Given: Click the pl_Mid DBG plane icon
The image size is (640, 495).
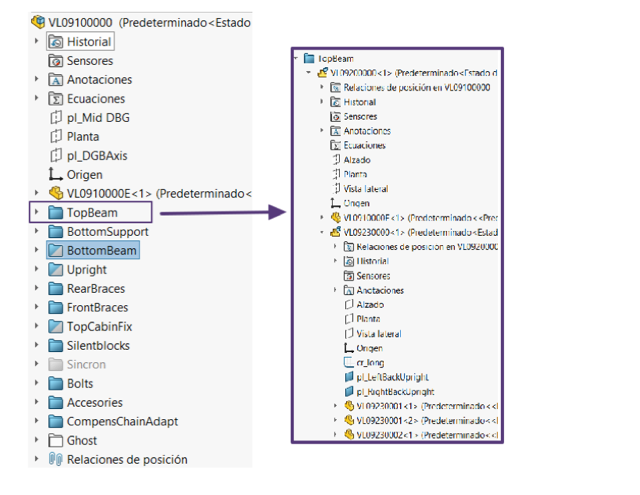Looking at the screenshot, I should [x=56, y=118].
